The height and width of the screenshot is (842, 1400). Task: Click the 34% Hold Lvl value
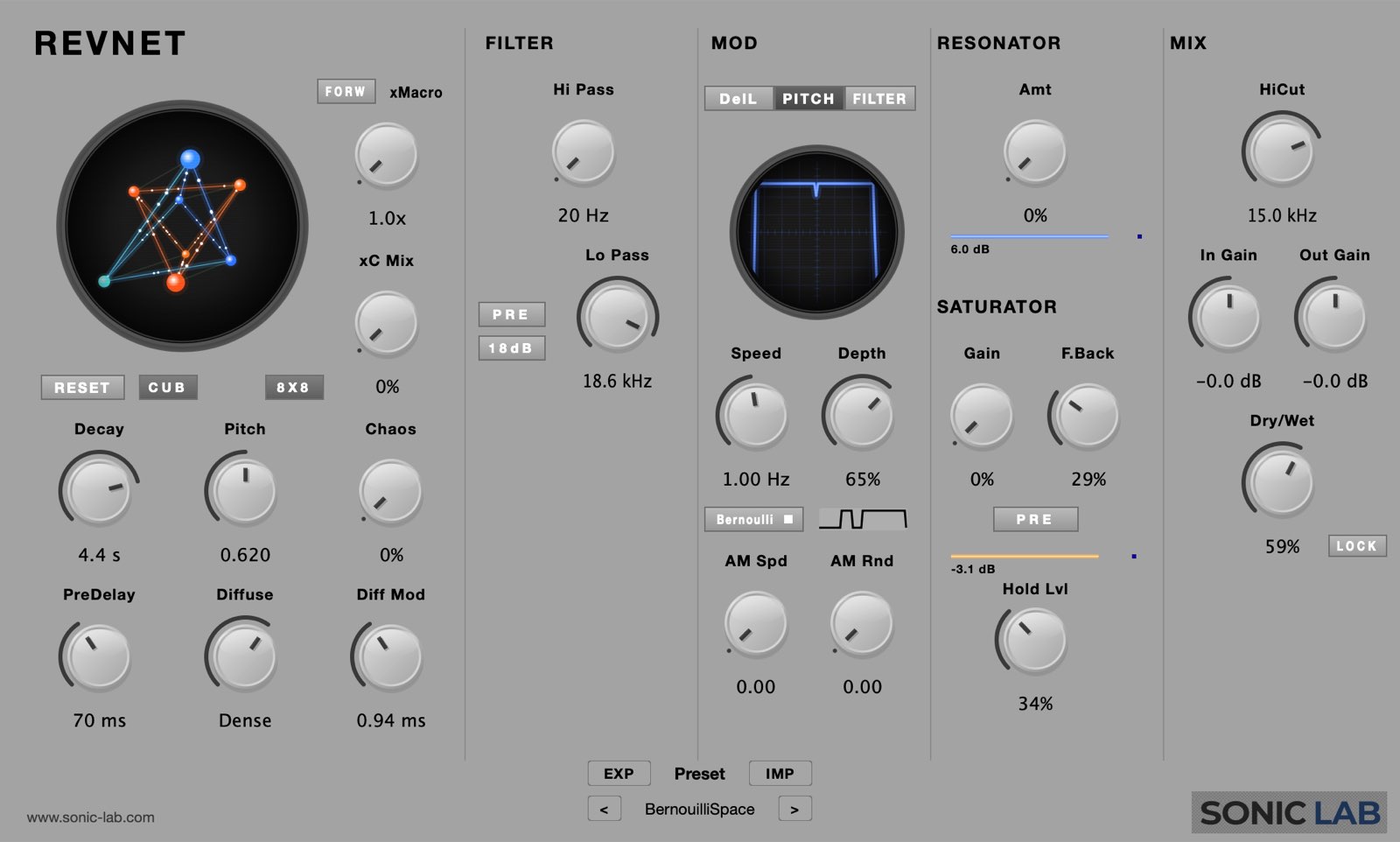1034,704
